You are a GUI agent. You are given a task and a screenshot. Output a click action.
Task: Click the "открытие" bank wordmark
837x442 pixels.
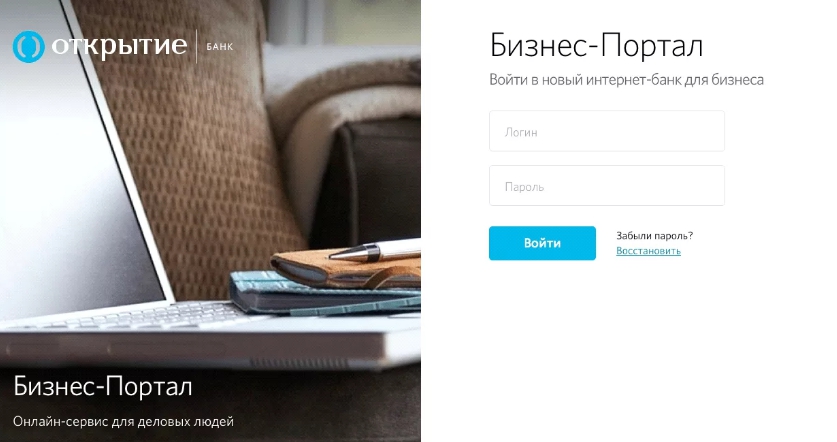119,46
